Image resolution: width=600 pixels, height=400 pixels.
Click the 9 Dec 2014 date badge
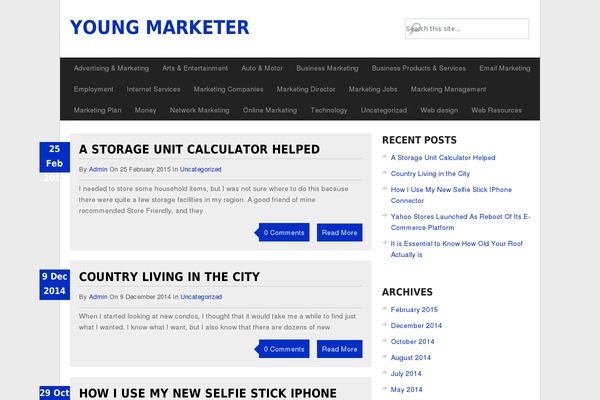click(x=54, y=284)
